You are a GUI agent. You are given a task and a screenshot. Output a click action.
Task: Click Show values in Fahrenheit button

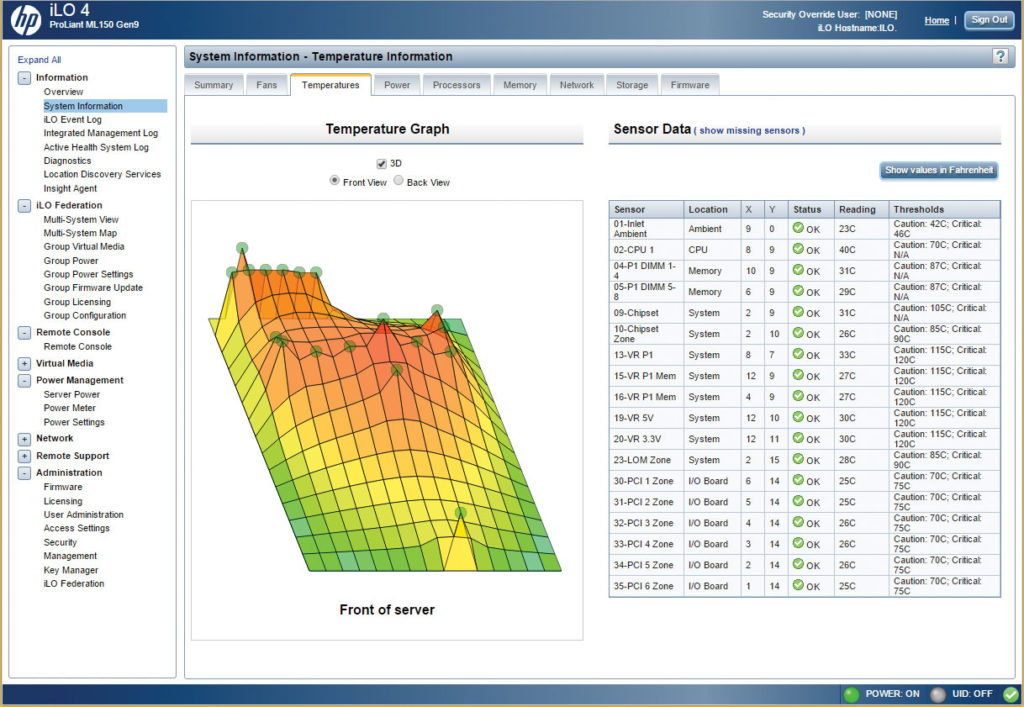point(939,170)
